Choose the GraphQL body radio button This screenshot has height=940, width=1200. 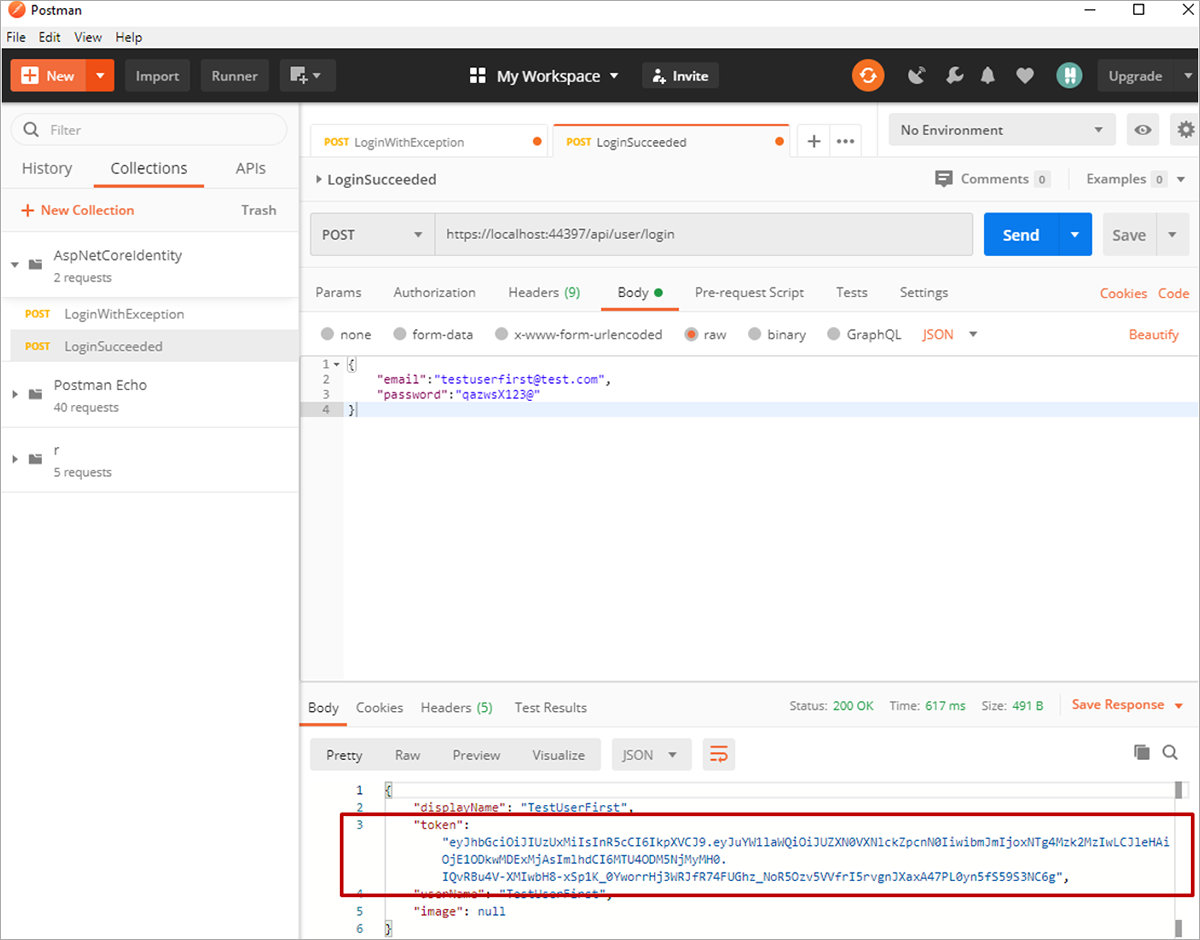[x=834, y=335]
